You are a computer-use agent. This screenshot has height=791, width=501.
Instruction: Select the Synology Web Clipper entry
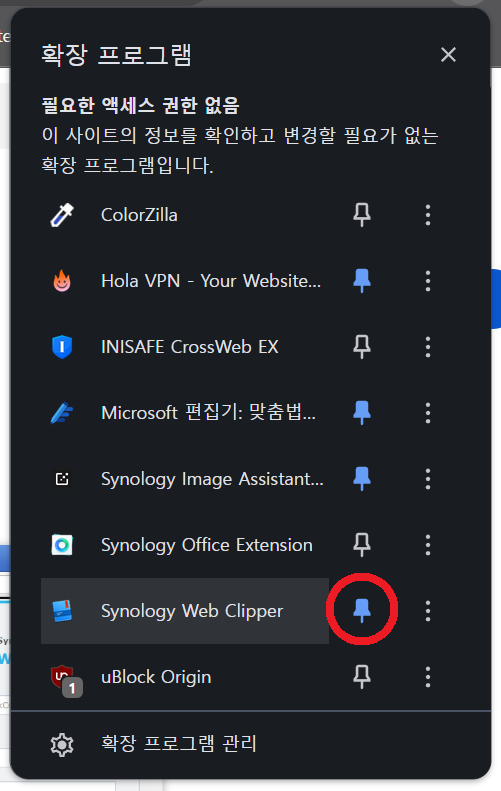185,611
